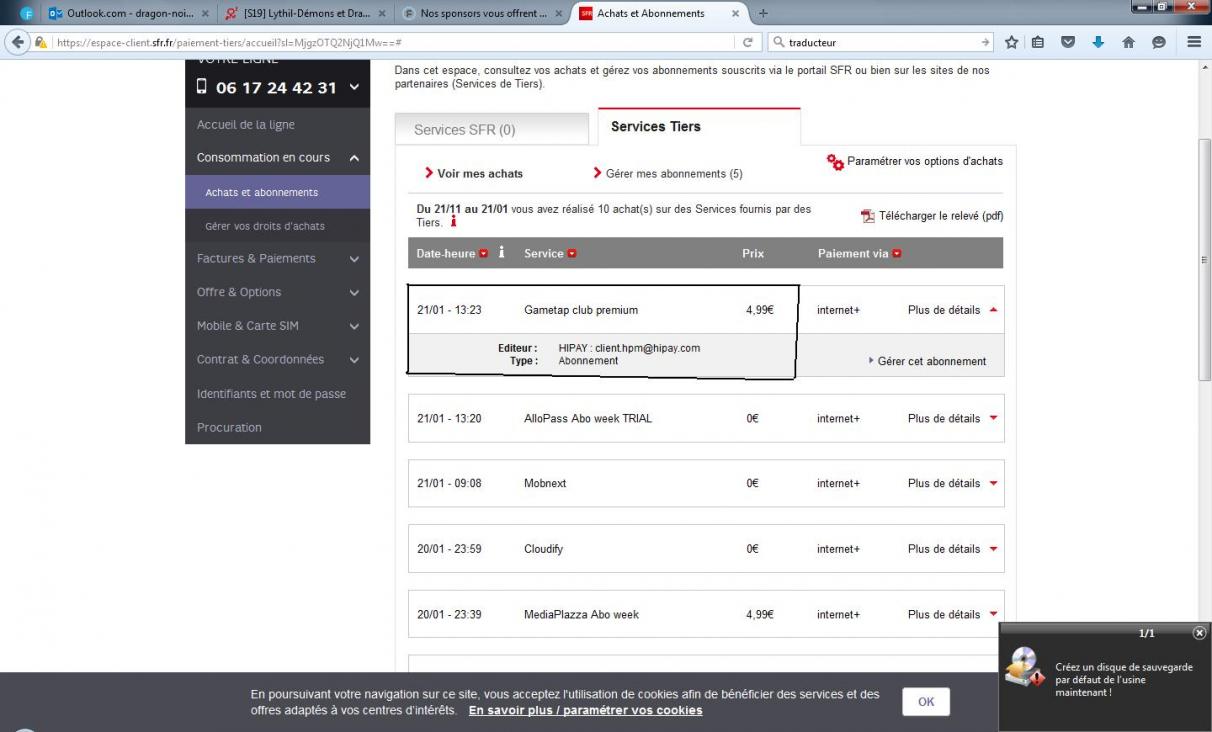Click the bookmark star icon
Viewport: 1212px width, 732px height.
1011,42
